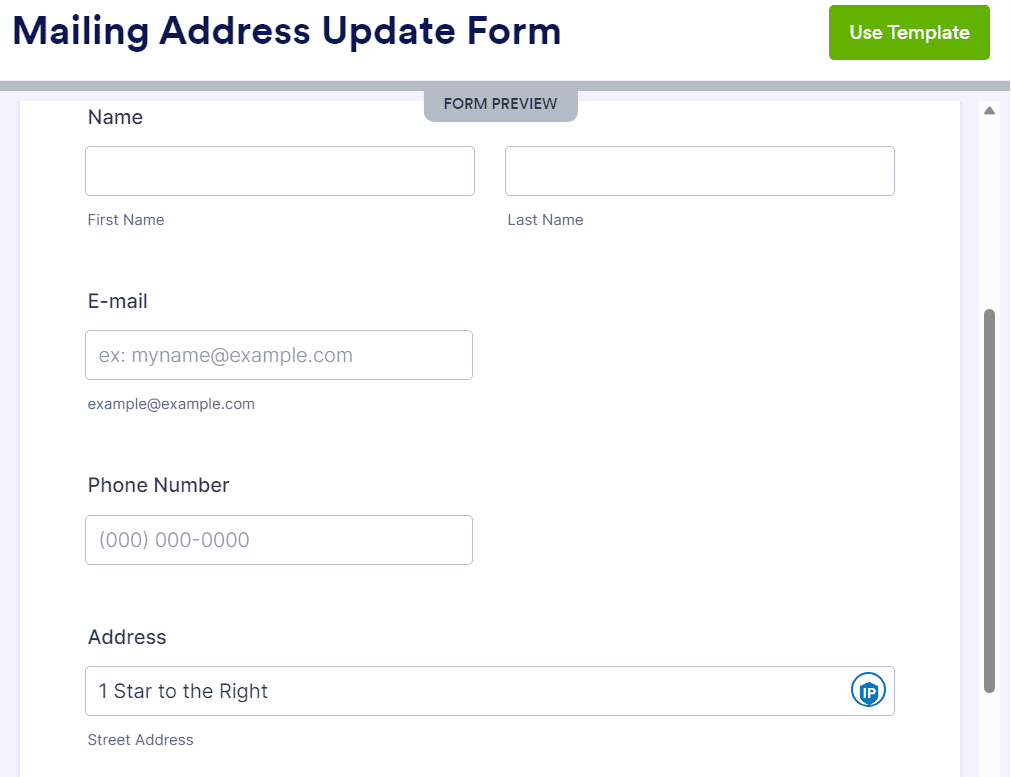Click the example@example.com hint text

tap(171, 404)
